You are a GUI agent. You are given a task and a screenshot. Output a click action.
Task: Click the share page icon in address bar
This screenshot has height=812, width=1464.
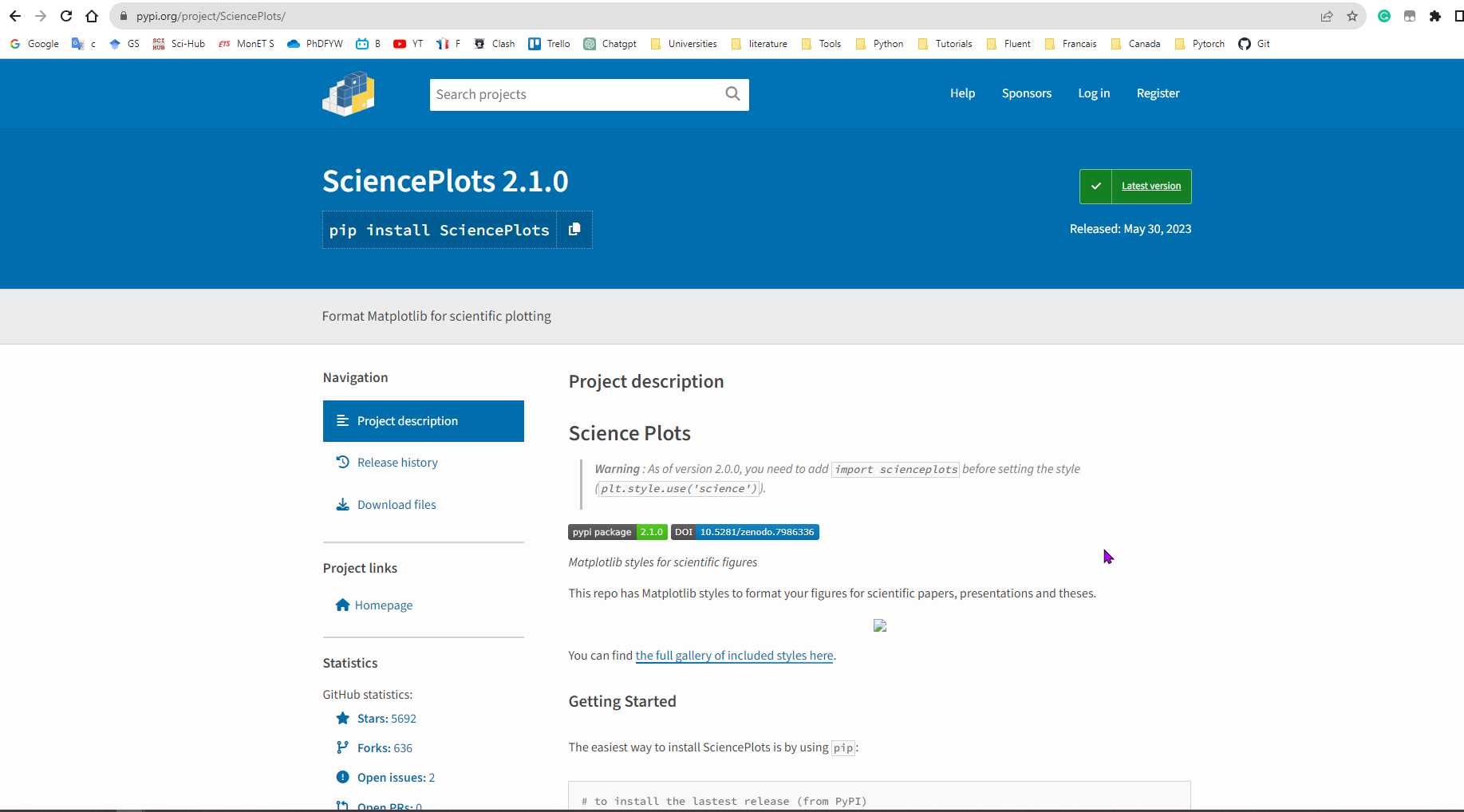click(1327, 16)
